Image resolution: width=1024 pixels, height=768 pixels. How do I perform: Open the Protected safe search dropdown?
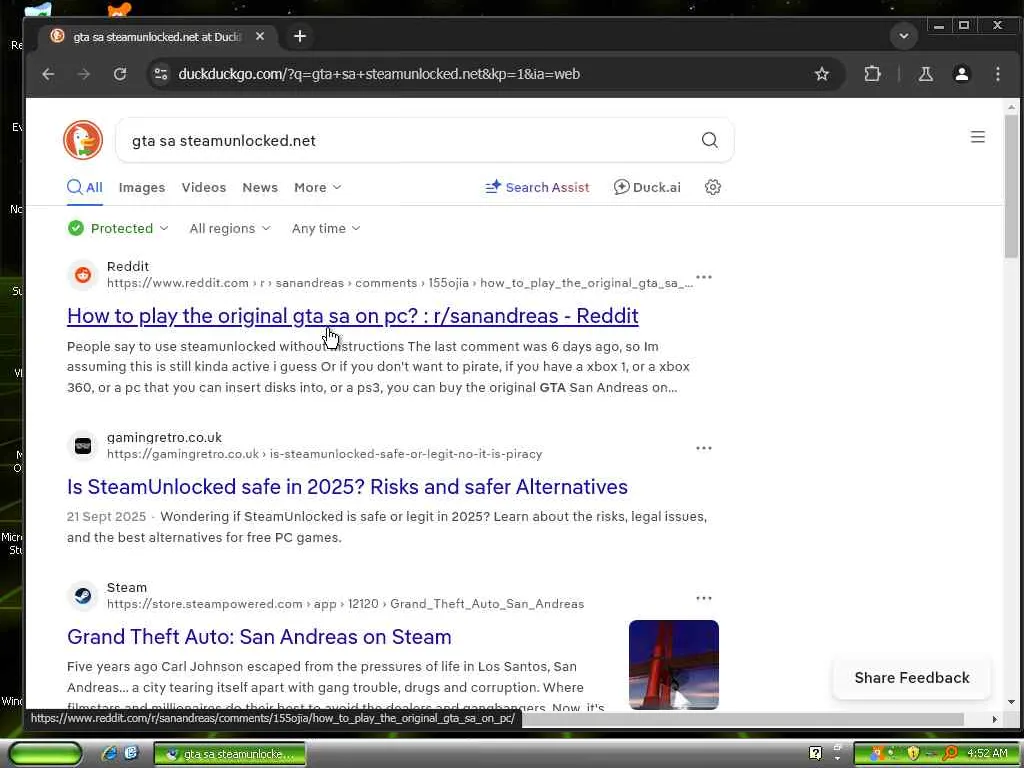(118, 229)
